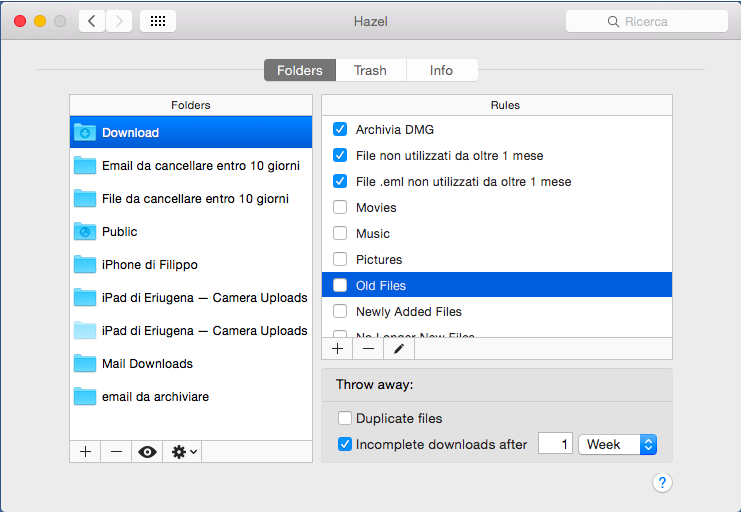Image resolution: width=741 pixels, height=512 pixels.
Task: Switch to the Folders tab
Action: [300, 70]
